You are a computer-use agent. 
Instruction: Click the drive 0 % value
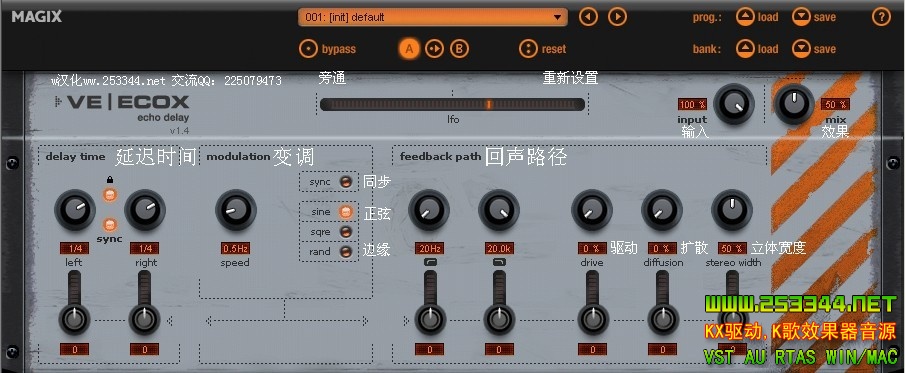click(x=592, y=249)
